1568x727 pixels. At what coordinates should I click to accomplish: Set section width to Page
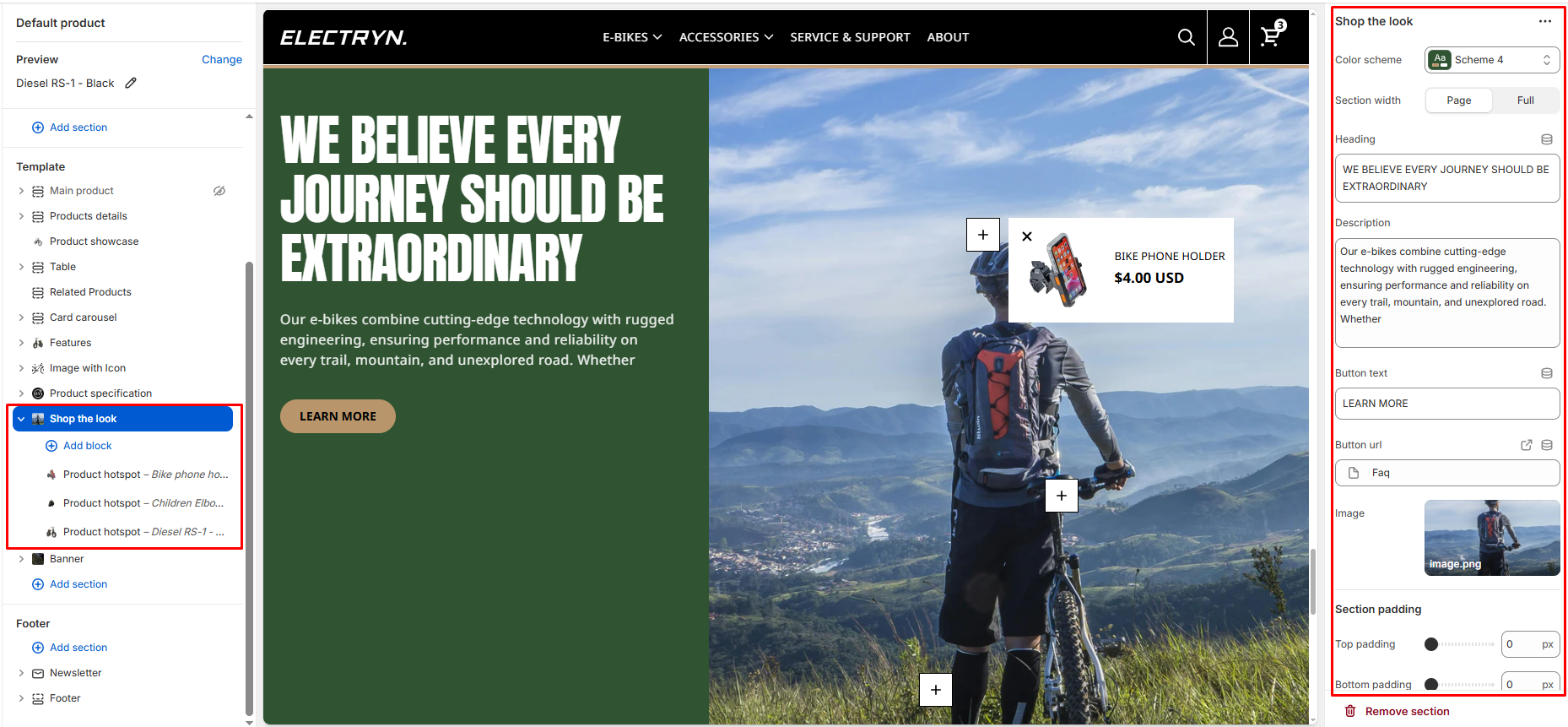[1459, 100]
